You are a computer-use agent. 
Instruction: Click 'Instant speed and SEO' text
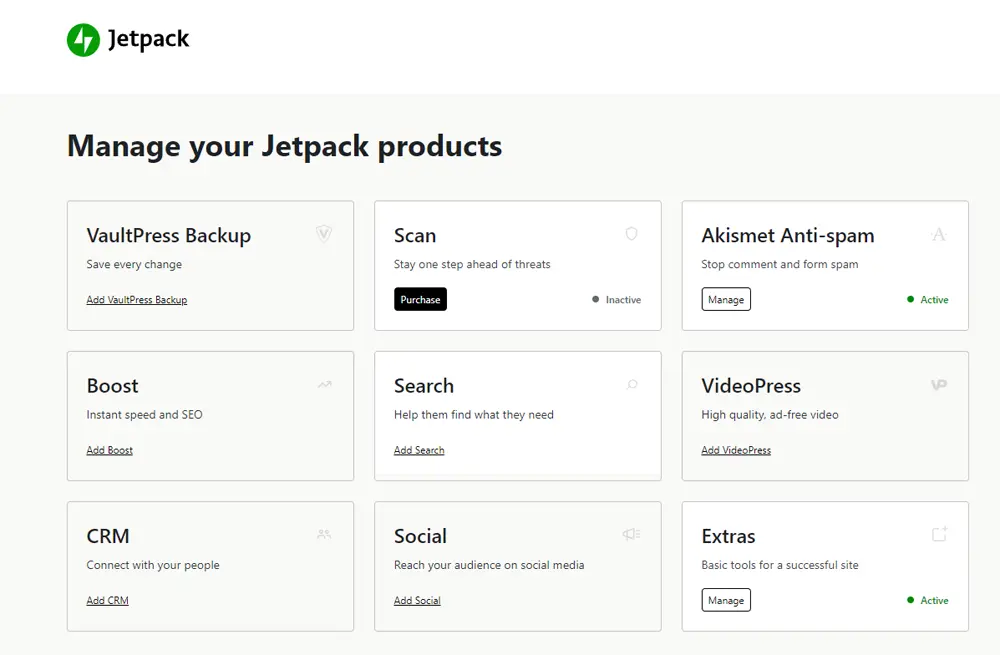point(144,415)
